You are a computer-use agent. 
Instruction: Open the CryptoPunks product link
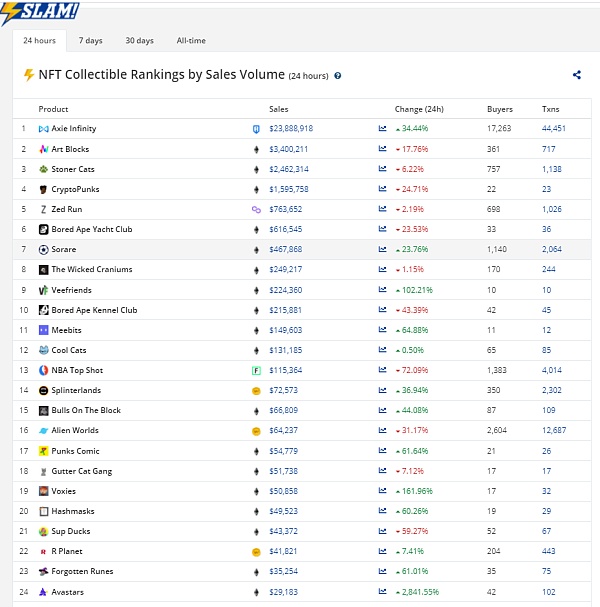click(x=75, y=189)
